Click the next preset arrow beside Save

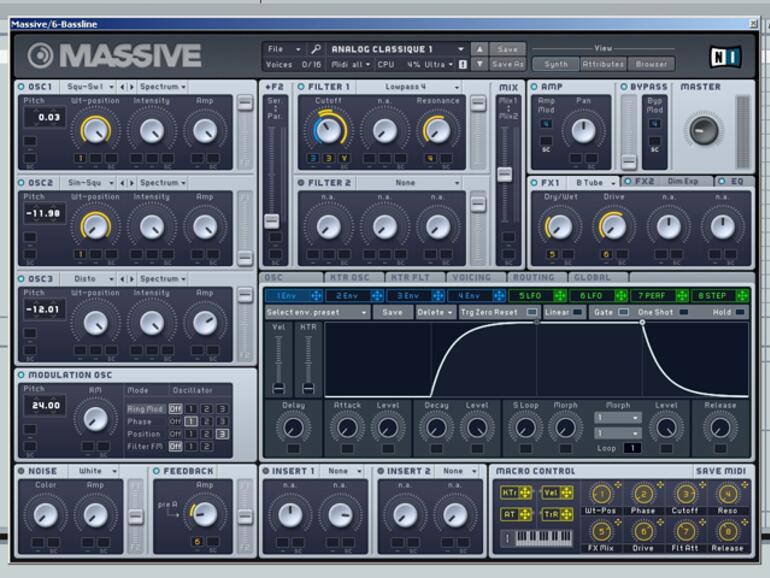pyautogui.click(x=479, y=48)
